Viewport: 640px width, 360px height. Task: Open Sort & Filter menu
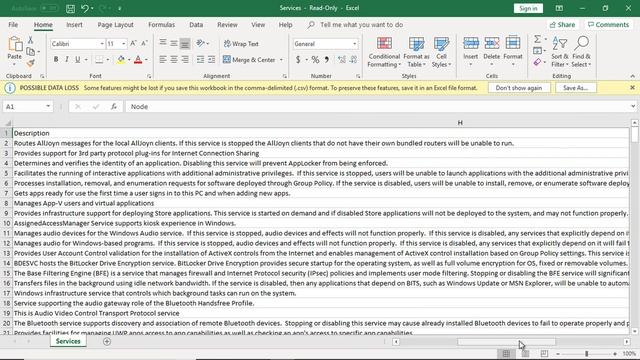(560, 52)
